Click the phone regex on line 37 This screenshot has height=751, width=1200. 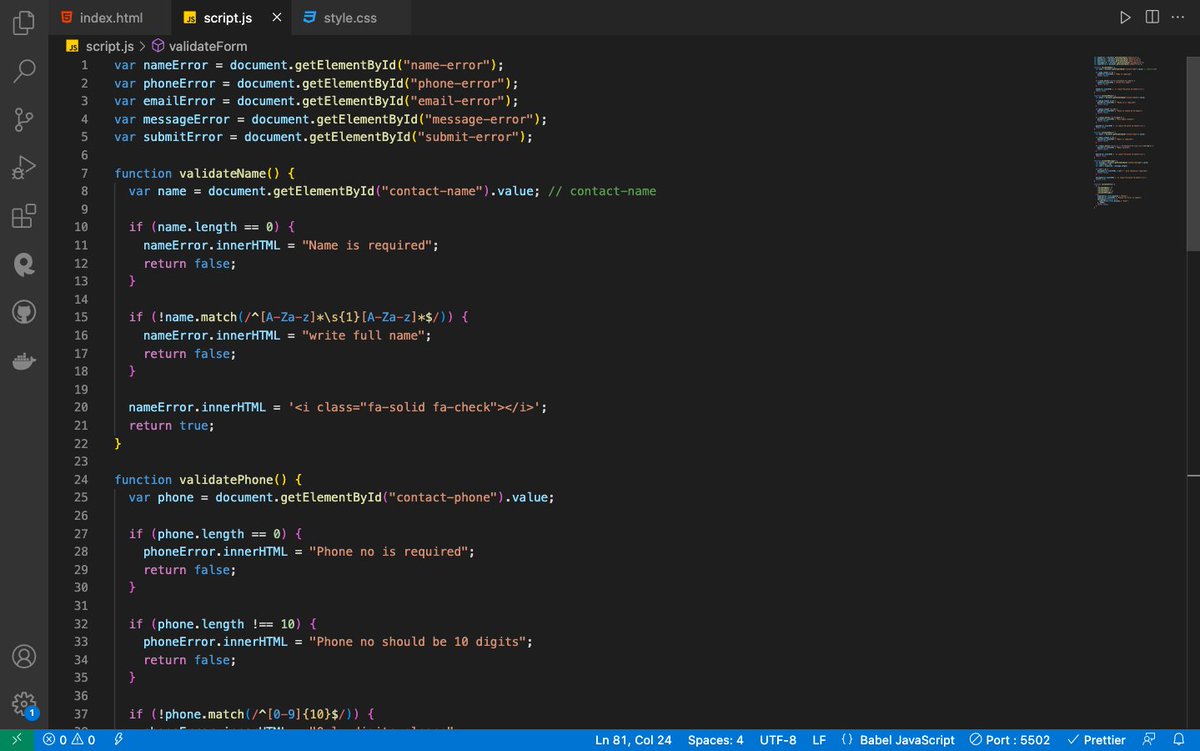coord(302,714)
